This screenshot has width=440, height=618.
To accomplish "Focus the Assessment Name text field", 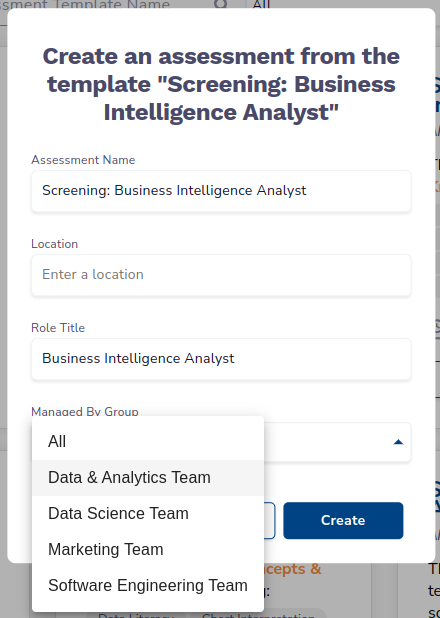I will [x=221, y=191].
